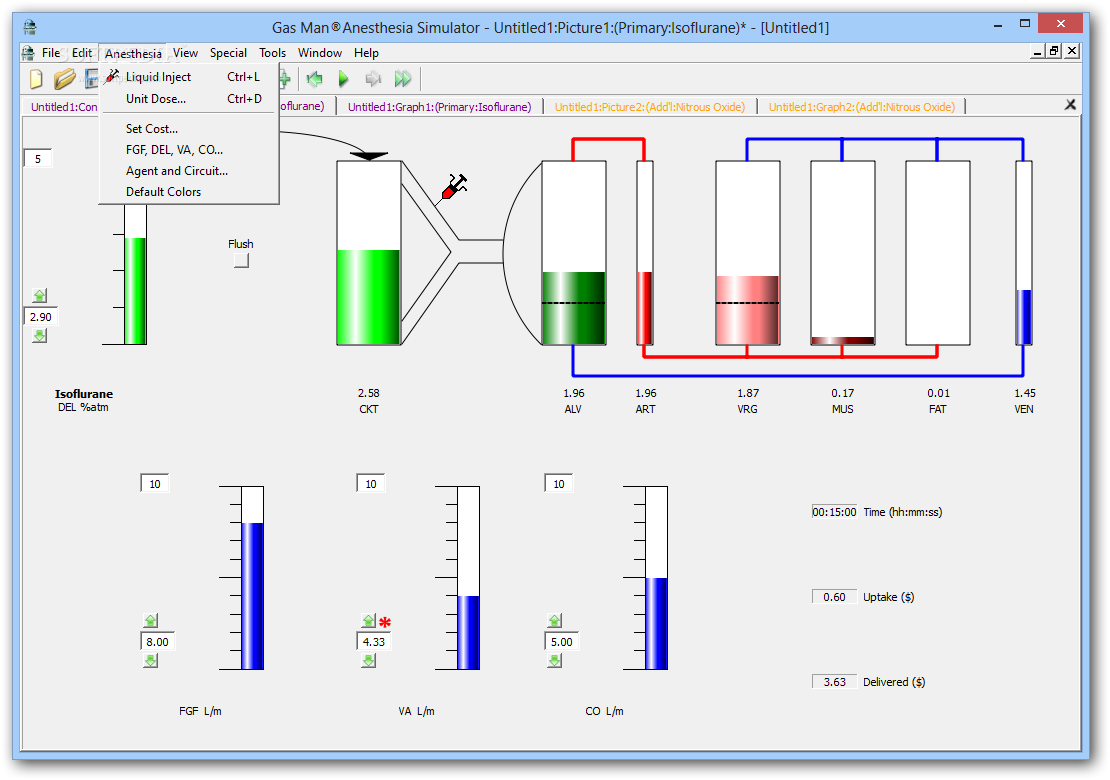1110x780 pixels.
Task: Click the blue FGF gauge bar
Action: 252,596
